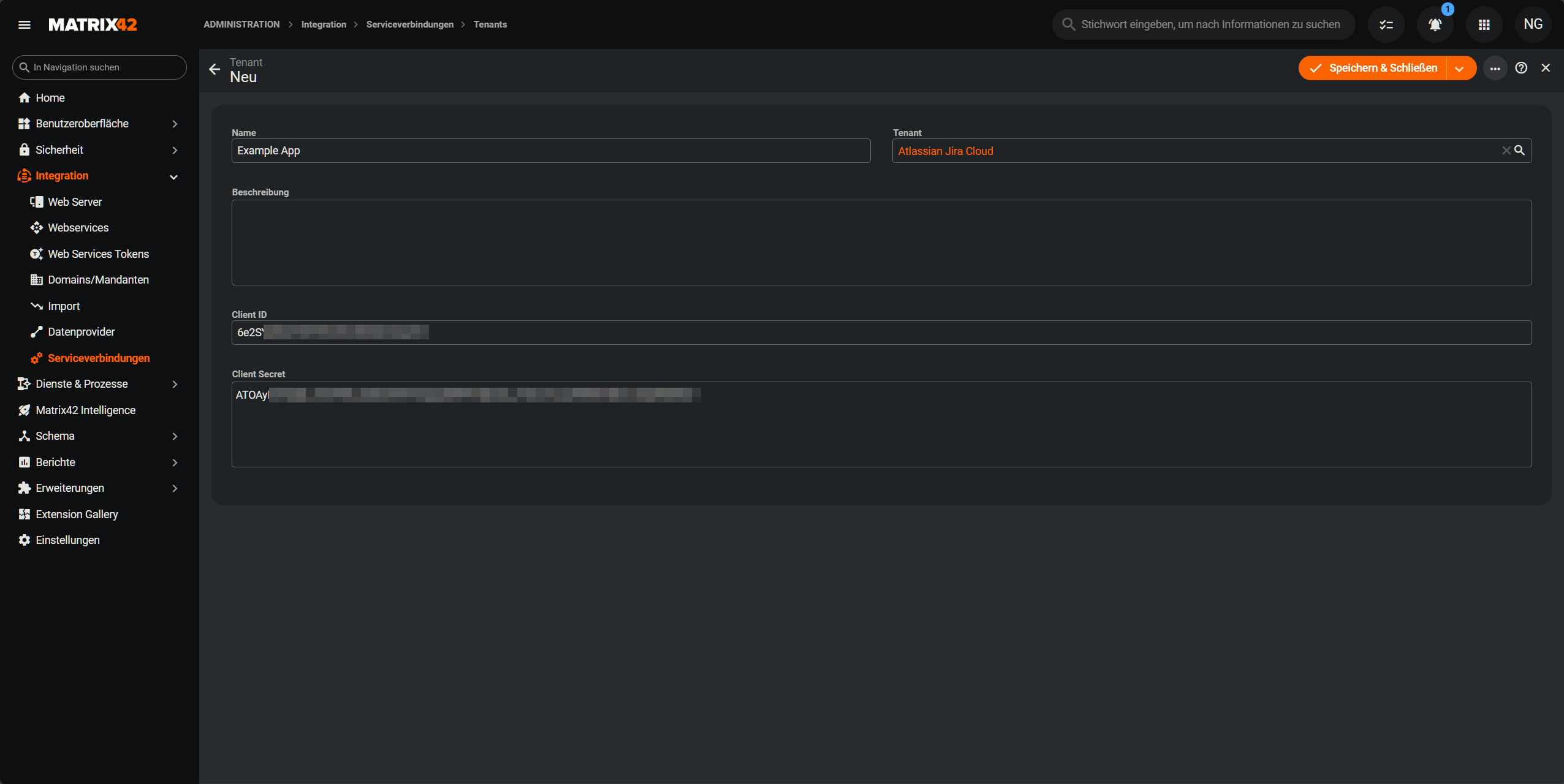Click Speichern & Schließen button
The width and height of the screenshot is (1564, 784).
pyautogui.click(x=1373, y=68)
